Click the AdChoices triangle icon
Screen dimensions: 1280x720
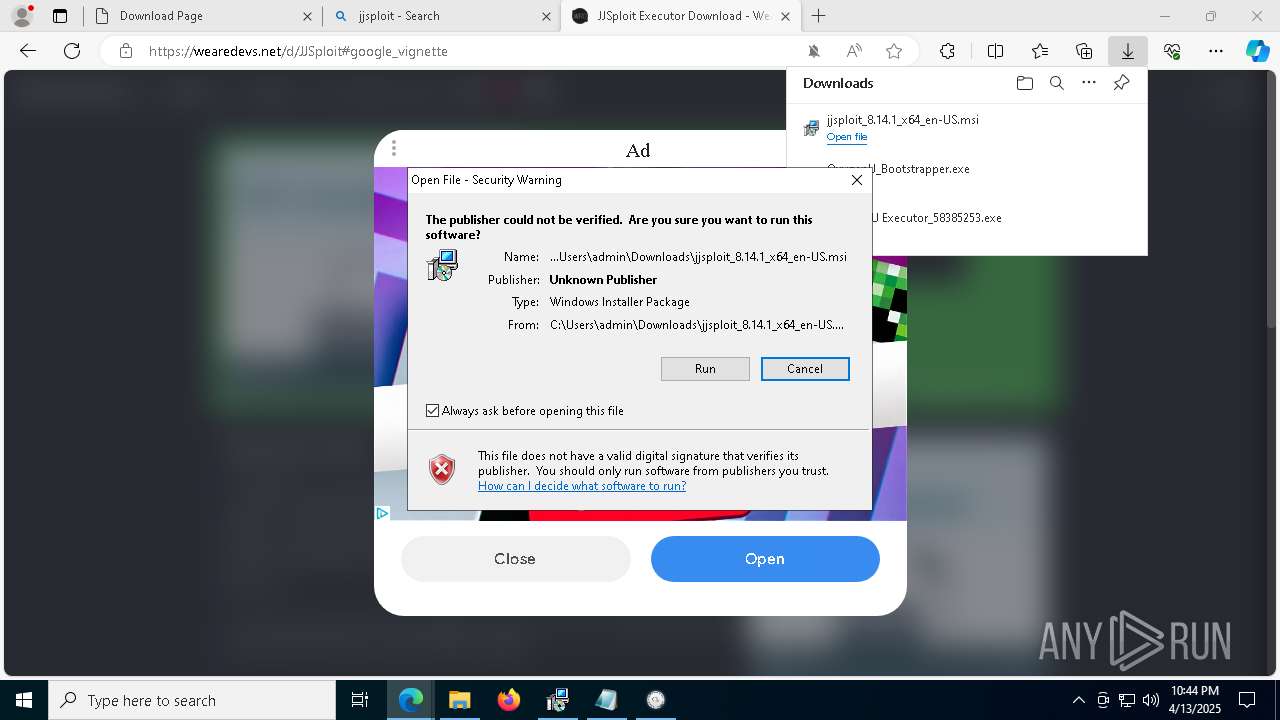point(382,513)
